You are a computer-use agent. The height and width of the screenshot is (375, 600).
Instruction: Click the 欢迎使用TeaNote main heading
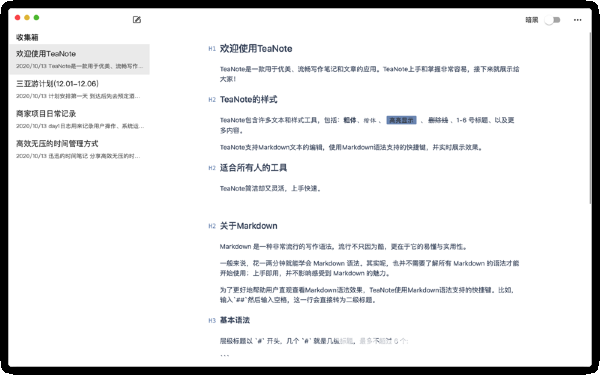[x=256, y=49]
